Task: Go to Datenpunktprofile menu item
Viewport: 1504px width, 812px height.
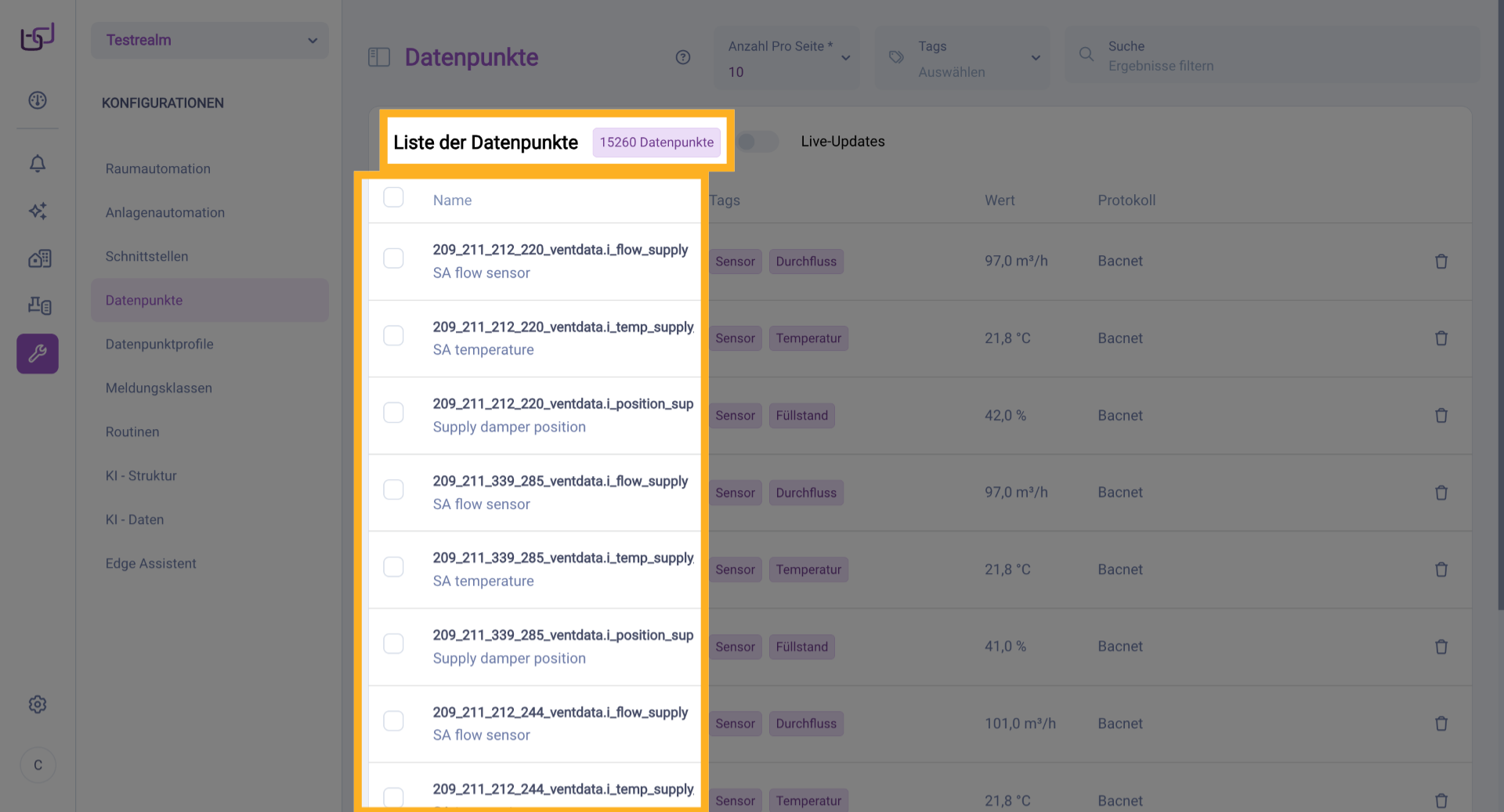Action: coord(160,345)
